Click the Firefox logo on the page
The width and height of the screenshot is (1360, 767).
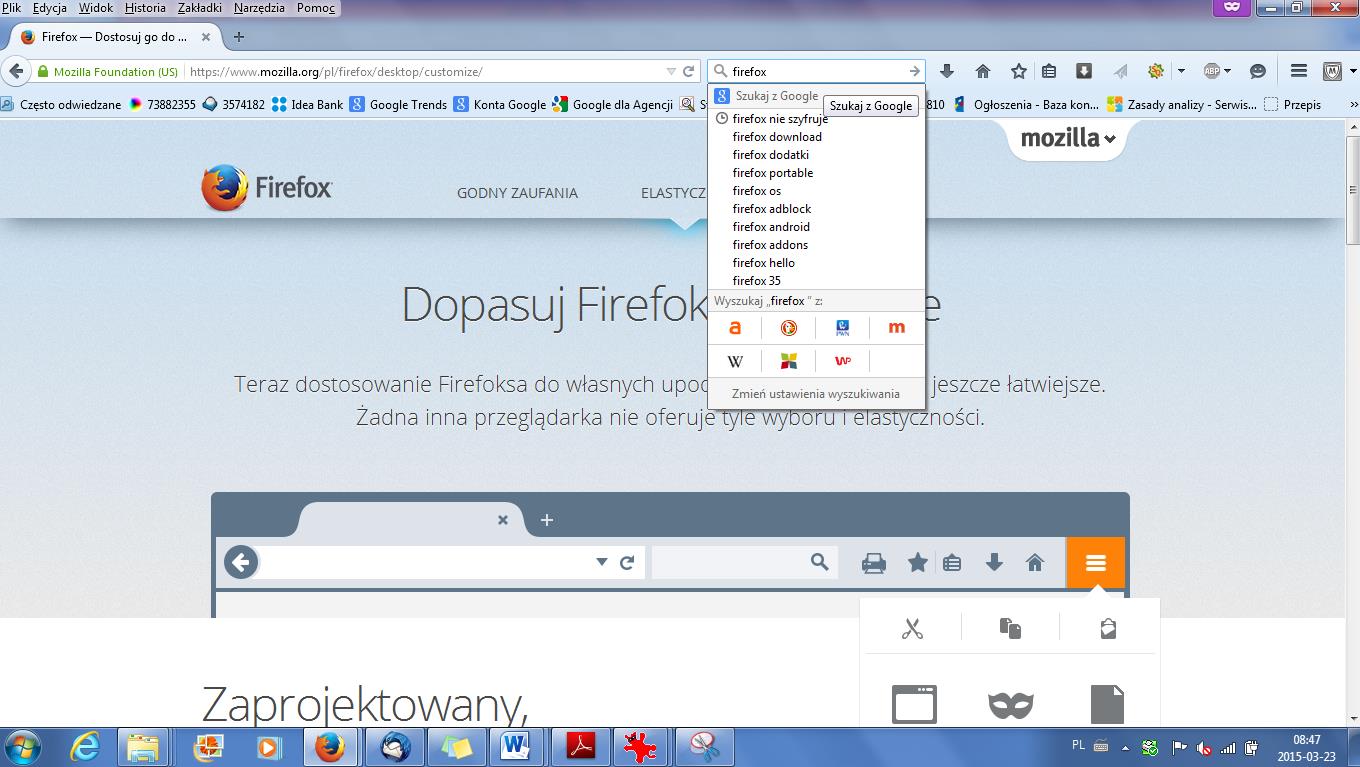click(267, 188)
